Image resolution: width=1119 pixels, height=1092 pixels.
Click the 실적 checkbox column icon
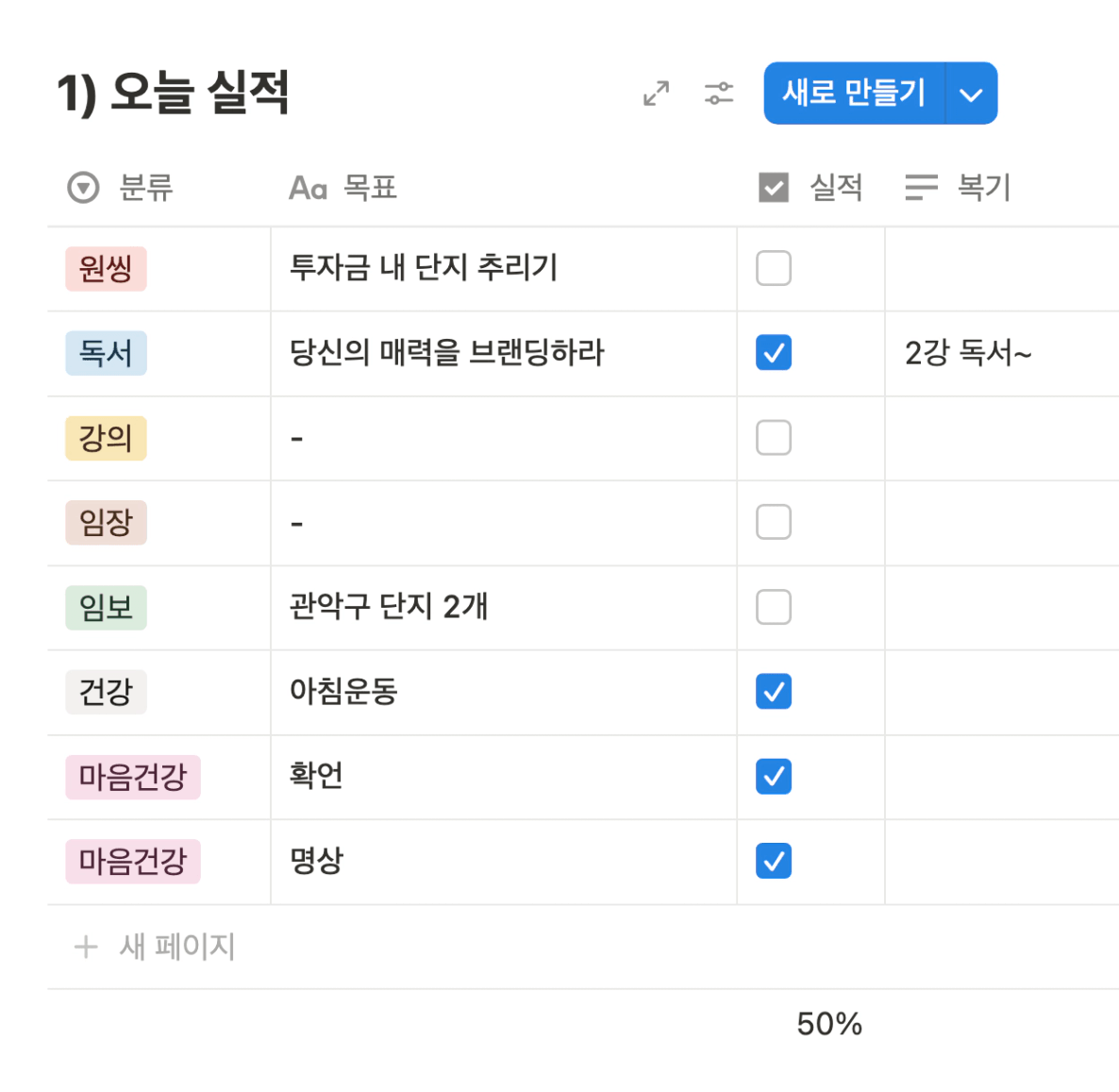coord(774,188)
